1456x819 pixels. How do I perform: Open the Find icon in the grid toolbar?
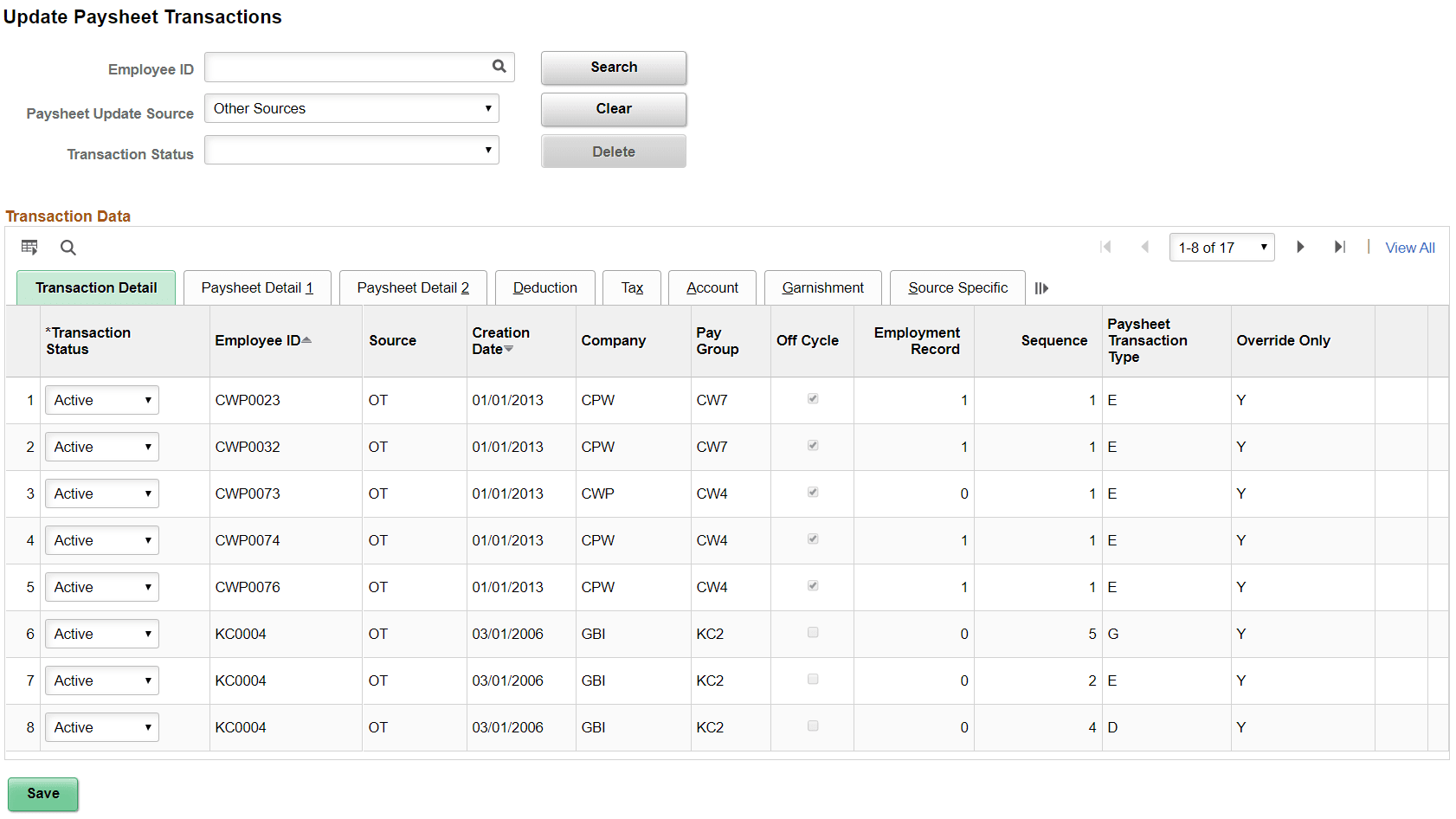(68, 248)
